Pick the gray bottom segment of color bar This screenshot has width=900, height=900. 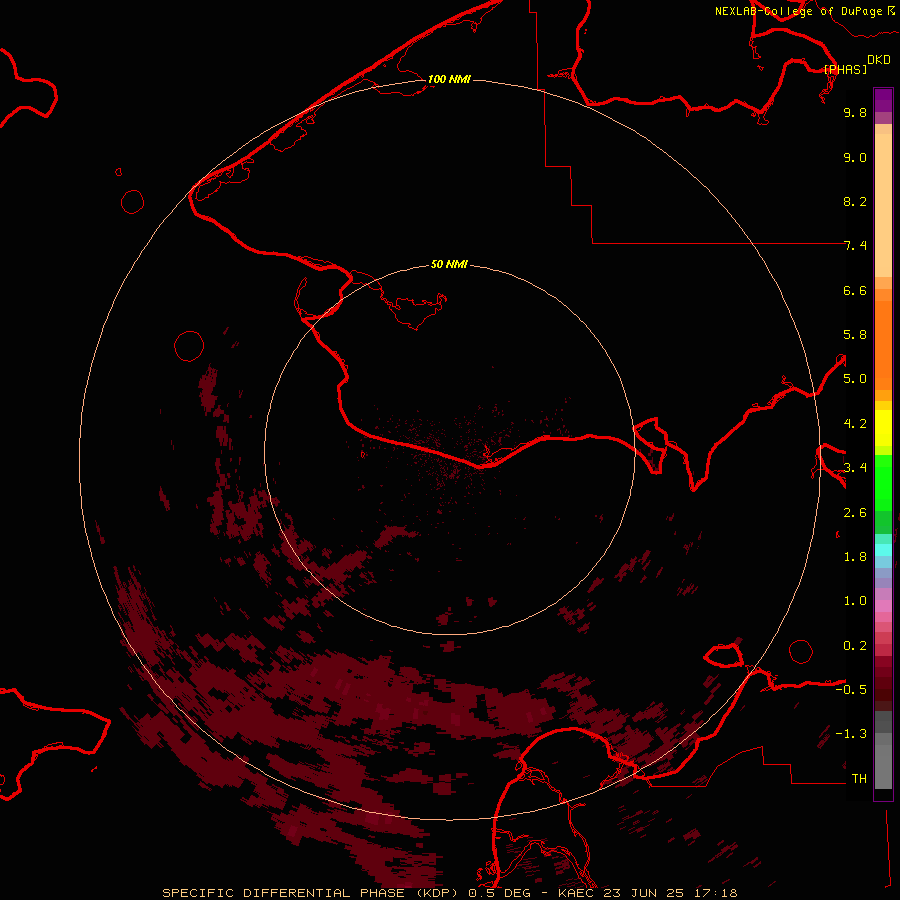[x=883, y=766]
